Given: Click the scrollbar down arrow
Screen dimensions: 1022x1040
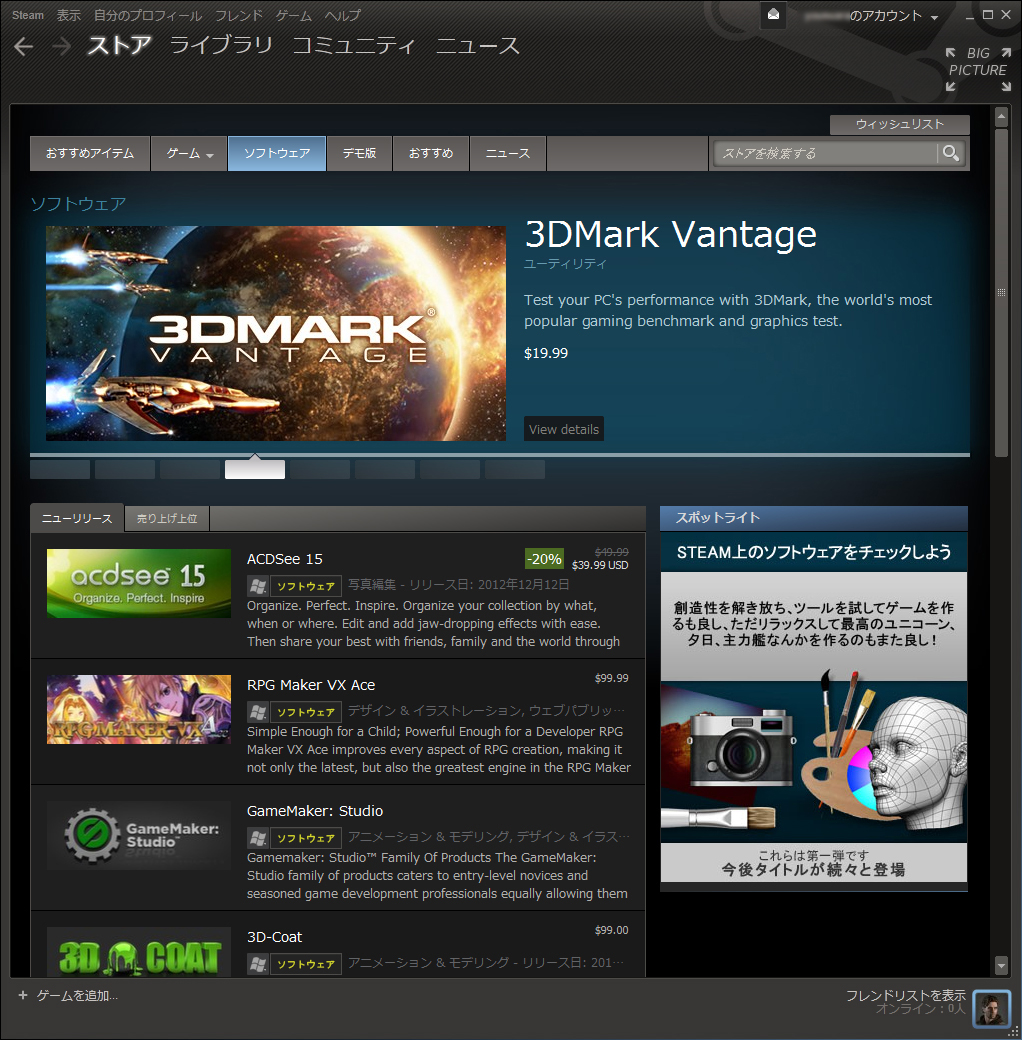Looking at the screenshot, I should (1001, 964).
